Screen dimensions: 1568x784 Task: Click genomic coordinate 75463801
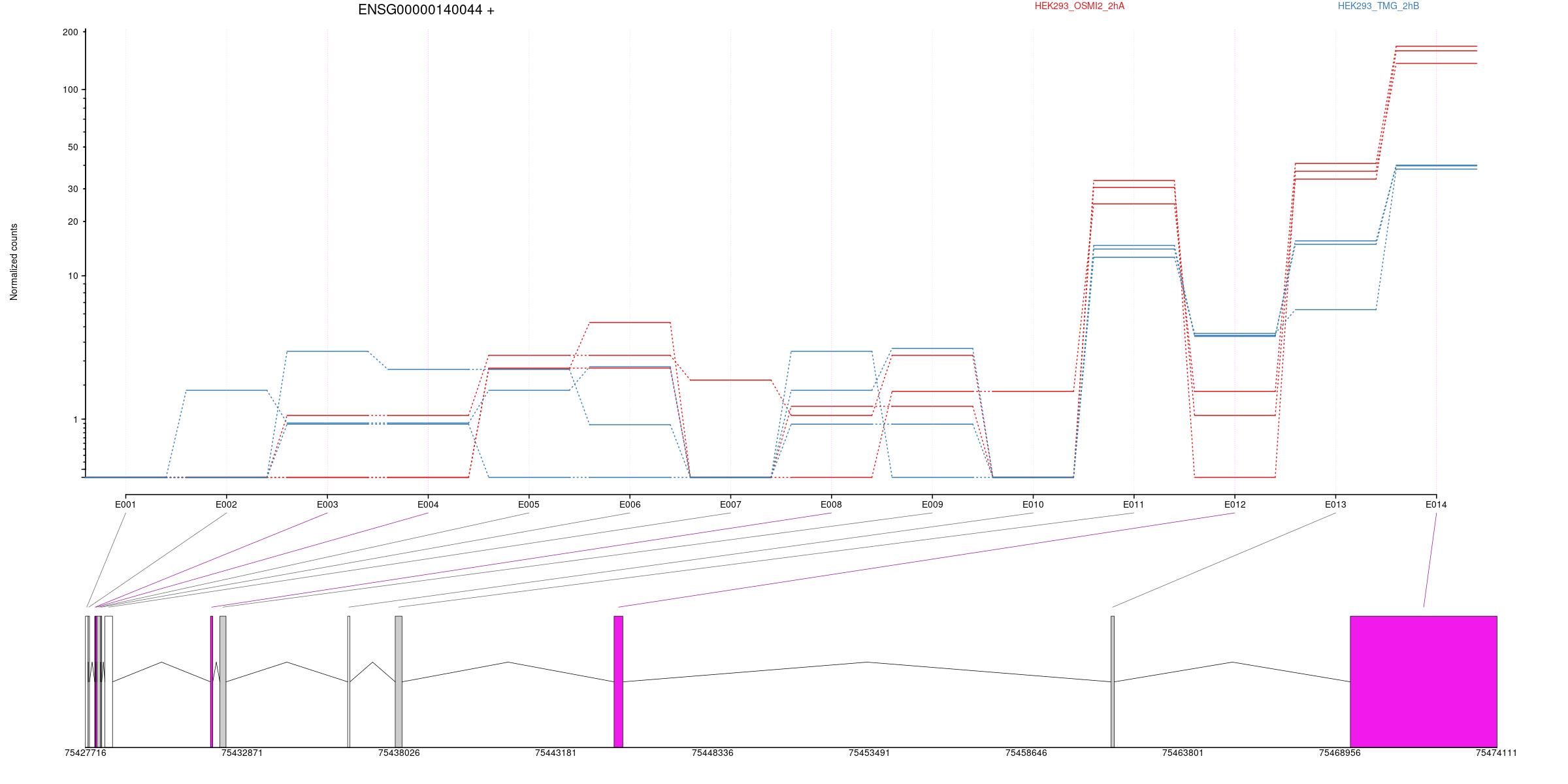[x=1183, y=753]
